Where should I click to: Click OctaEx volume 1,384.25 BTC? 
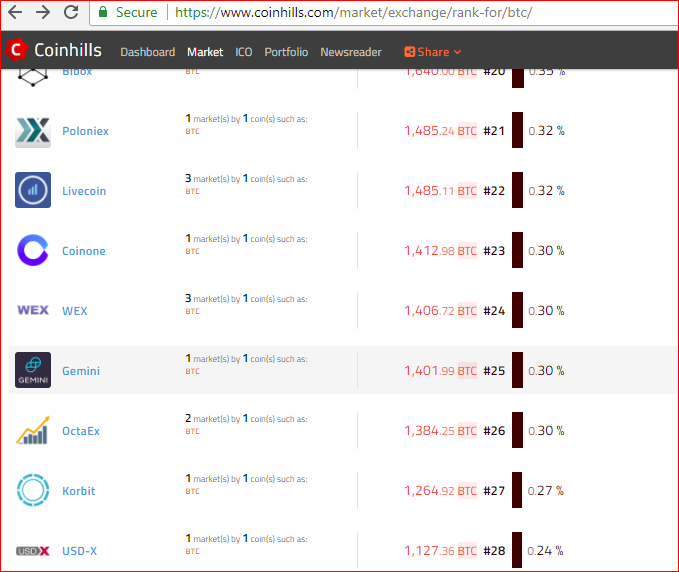440,430
